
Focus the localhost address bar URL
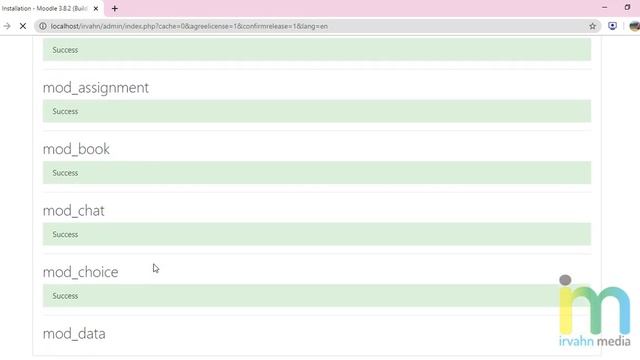point(189,26)
